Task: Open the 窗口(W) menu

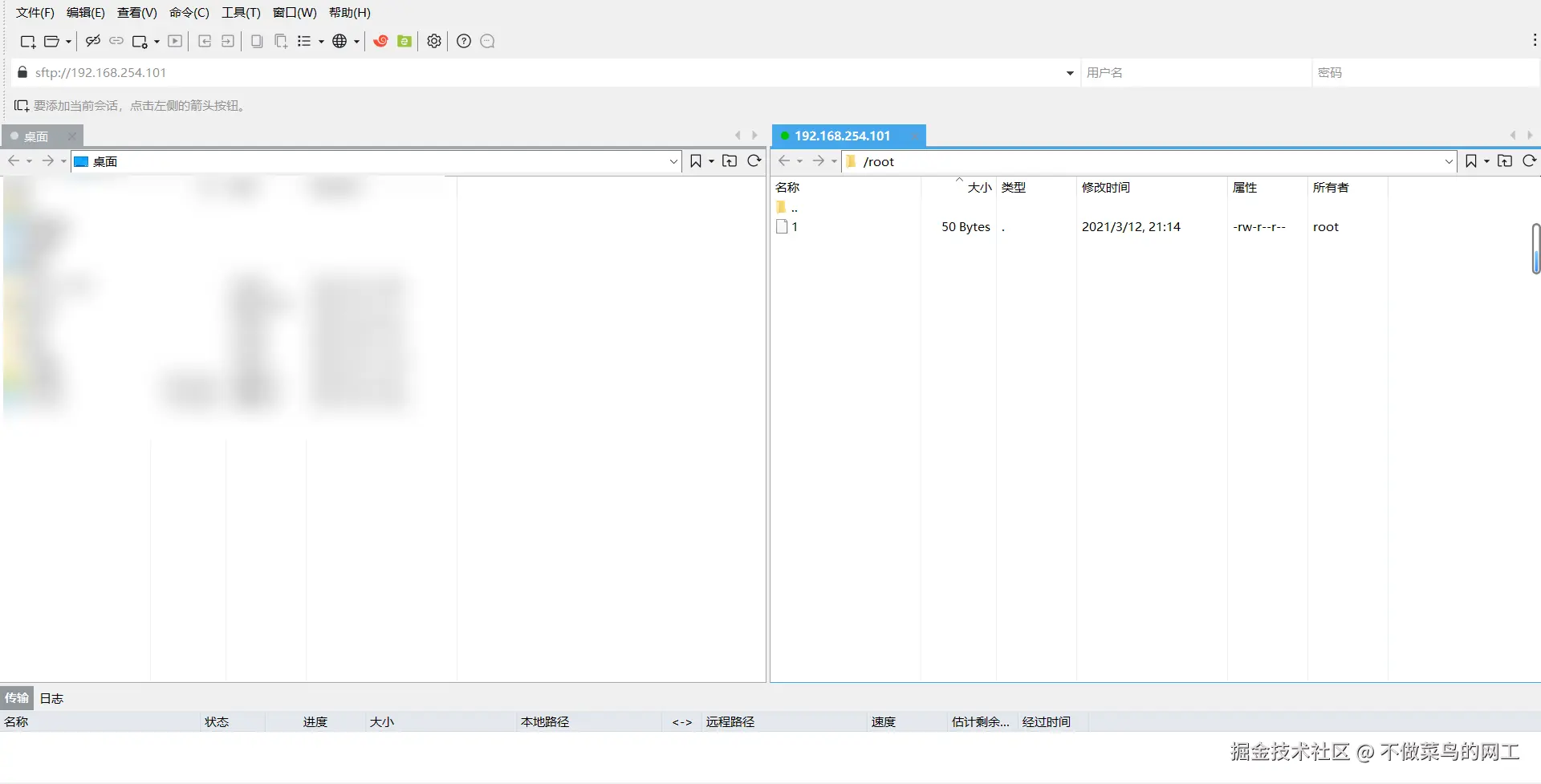Action: click(295, 13)
